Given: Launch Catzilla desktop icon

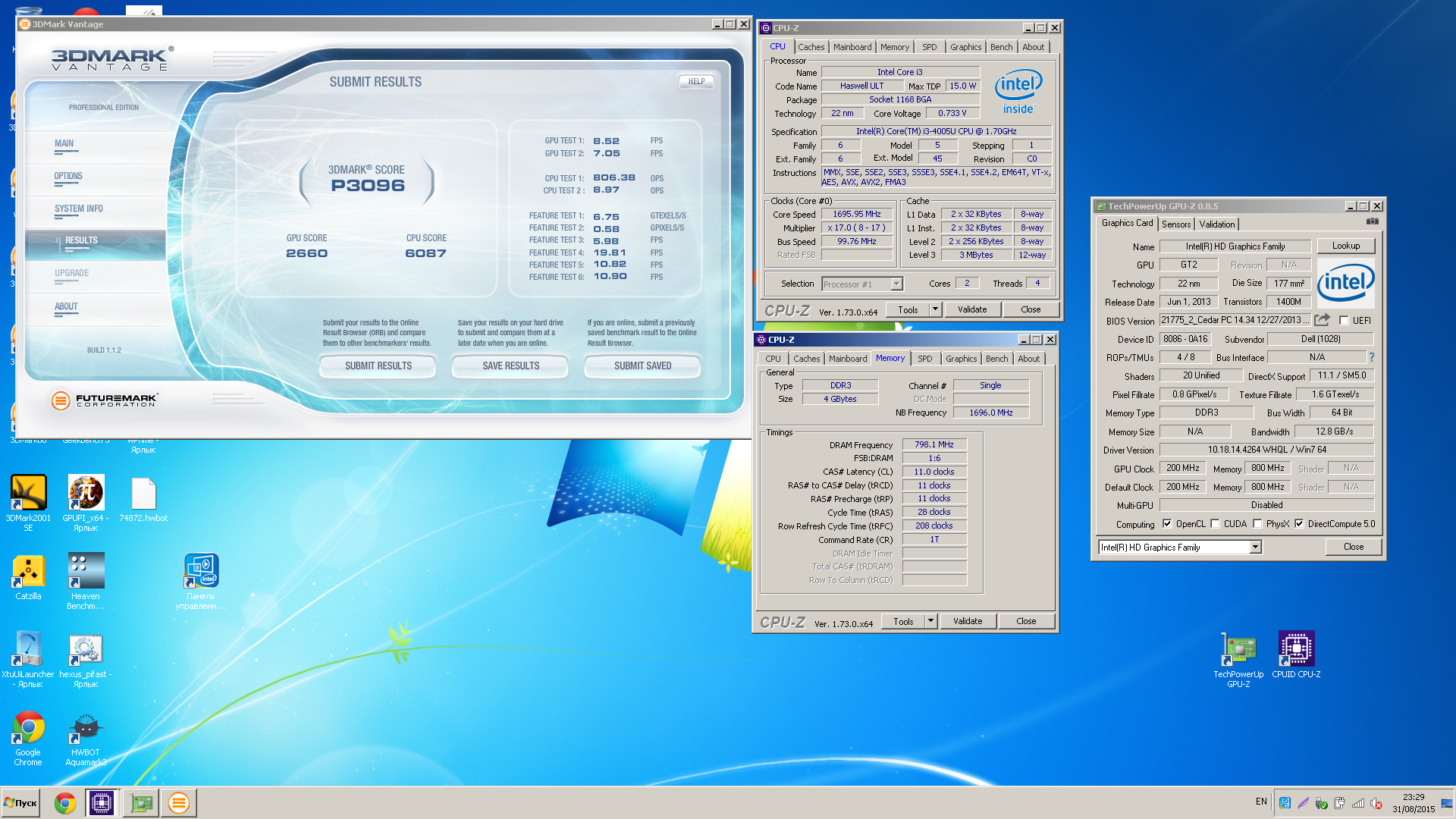Looking at the screenshot, I should tap(28, 577).
